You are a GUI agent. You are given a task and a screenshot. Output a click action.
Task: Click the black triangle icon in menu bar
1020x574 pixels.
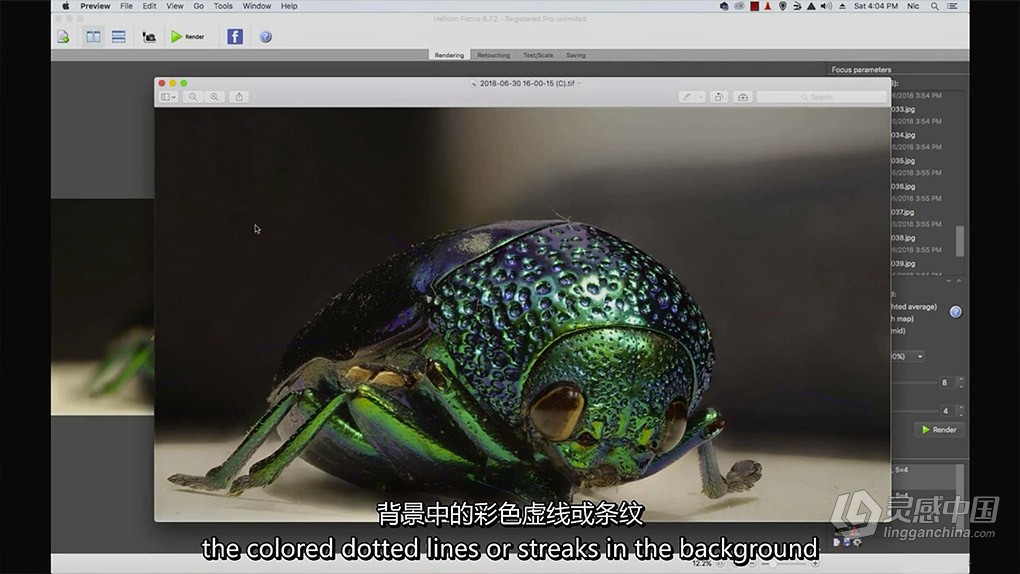[x=811, y=6]
